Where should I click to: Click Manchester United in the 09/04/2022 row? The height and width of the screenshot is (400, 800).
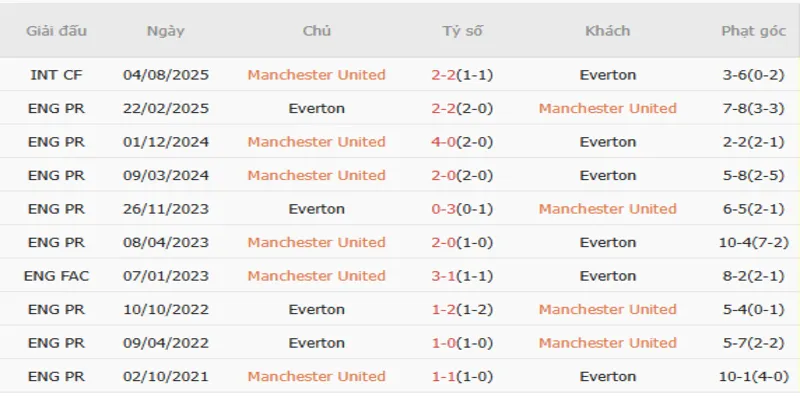point(607,343)
